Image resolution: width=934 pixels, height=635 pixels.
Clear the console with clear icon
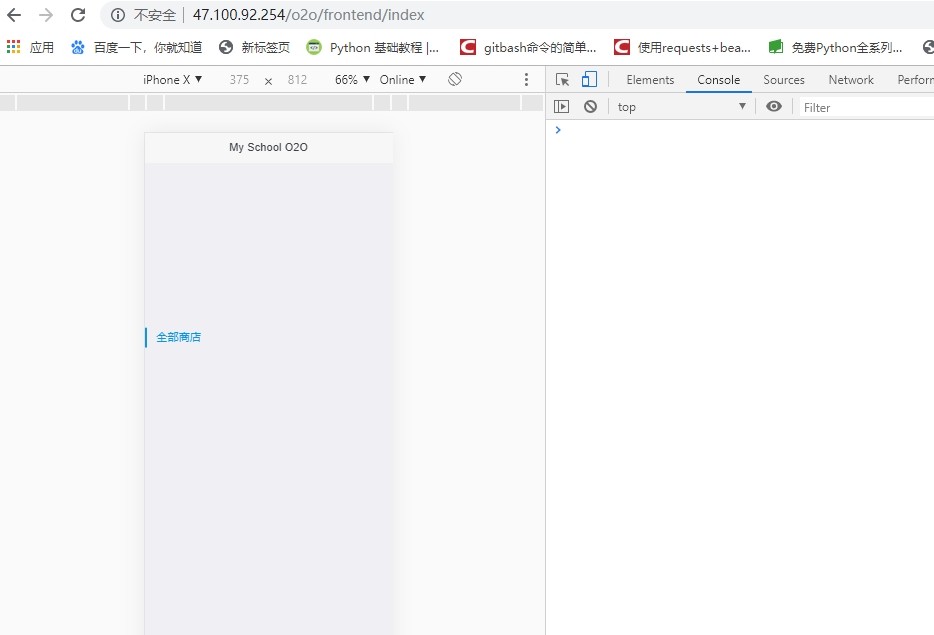tap(590, 107)
